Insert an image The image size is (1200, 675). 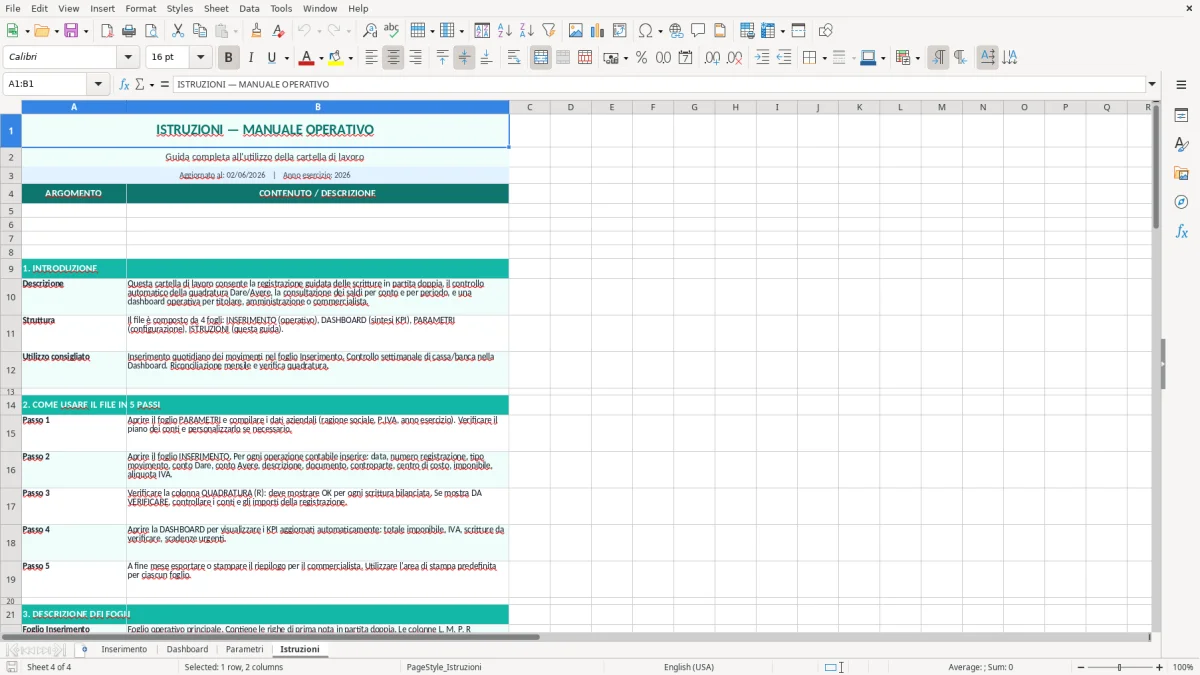[576, 31]
